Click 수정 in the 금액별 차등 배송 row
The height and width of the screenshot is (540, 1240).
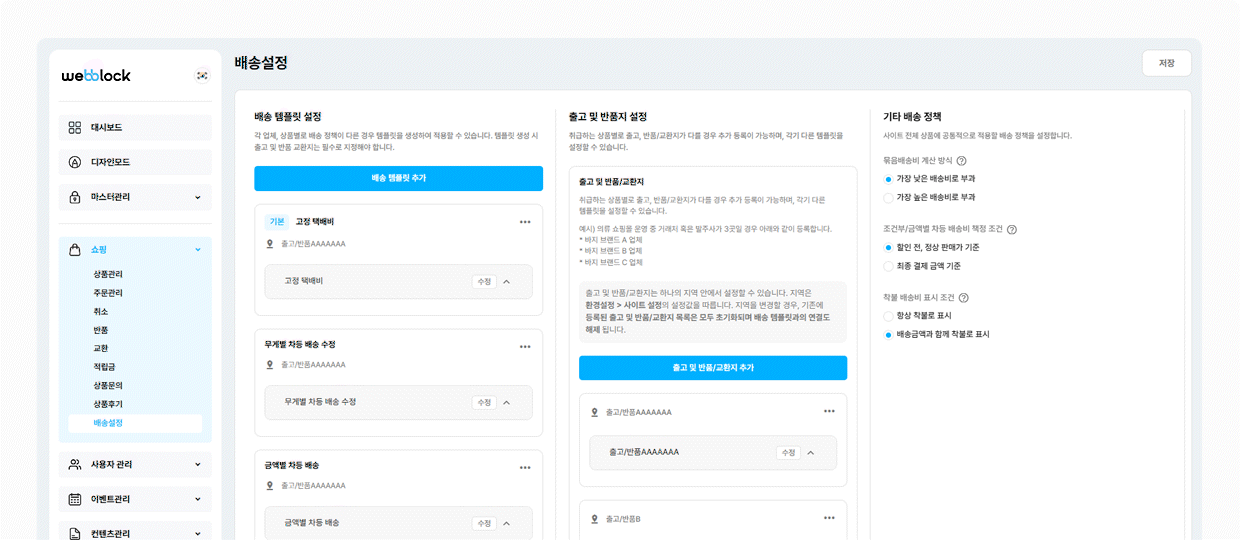tap(484, 523)
